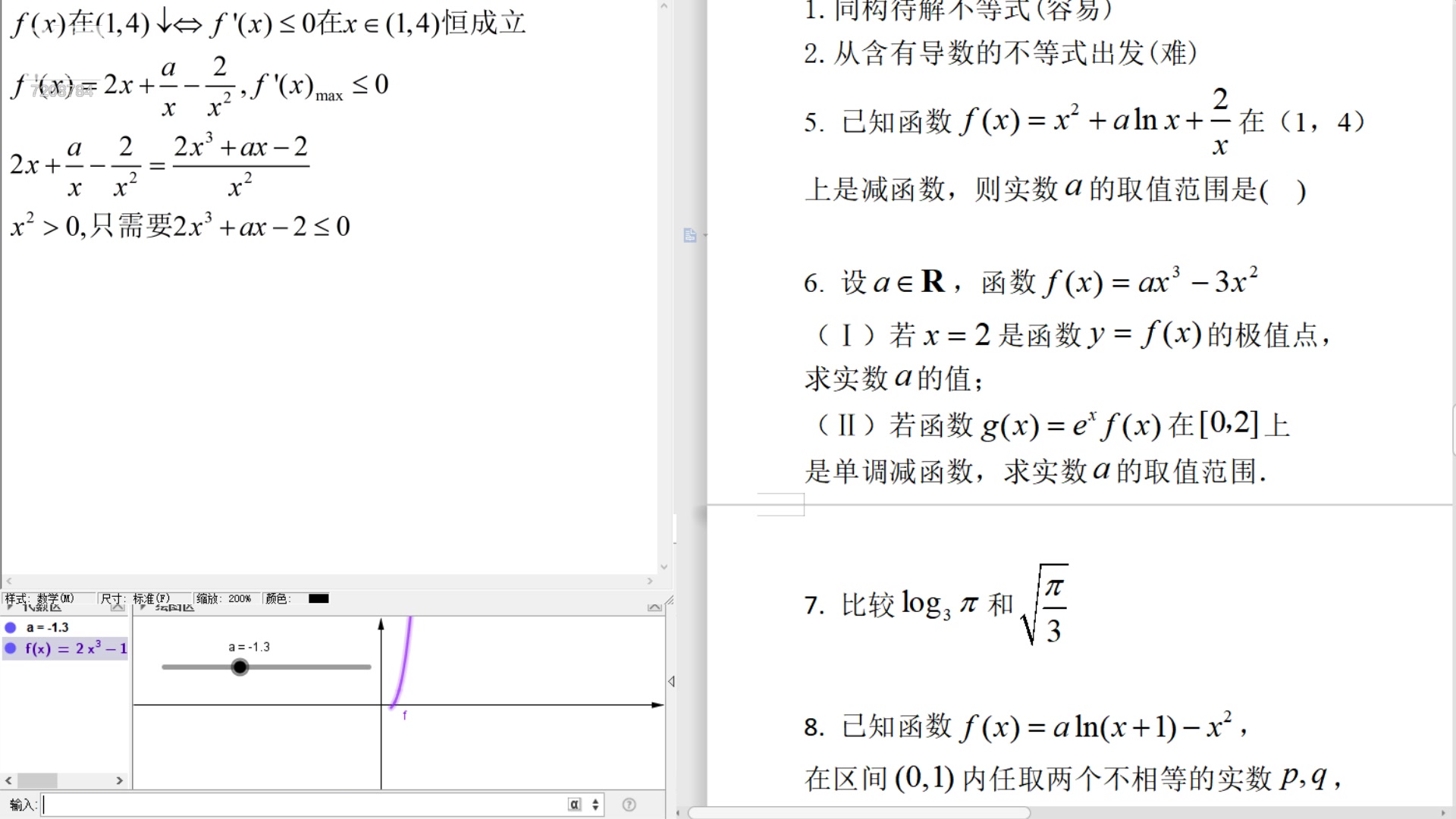Open input history stepper arrows
The height and width of the screenshot is (819, 1456).
pyautogui.click(x=595, y=805)
